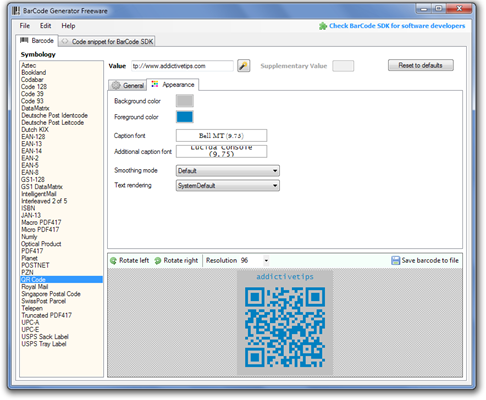Open the File menu
Viewport: 486px width, 400px height.
[25, 26]
